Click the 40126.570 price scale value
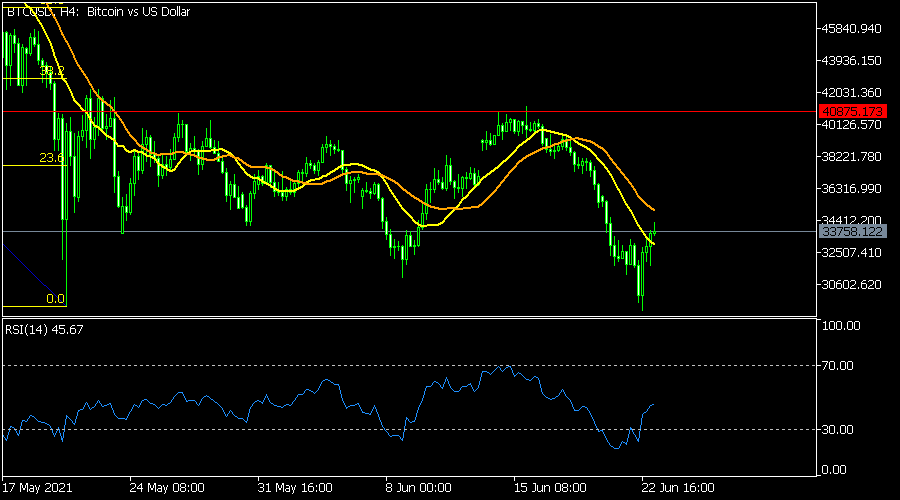Screen dimensions: 900x500 pyautogui.click(x=851, y=125)
